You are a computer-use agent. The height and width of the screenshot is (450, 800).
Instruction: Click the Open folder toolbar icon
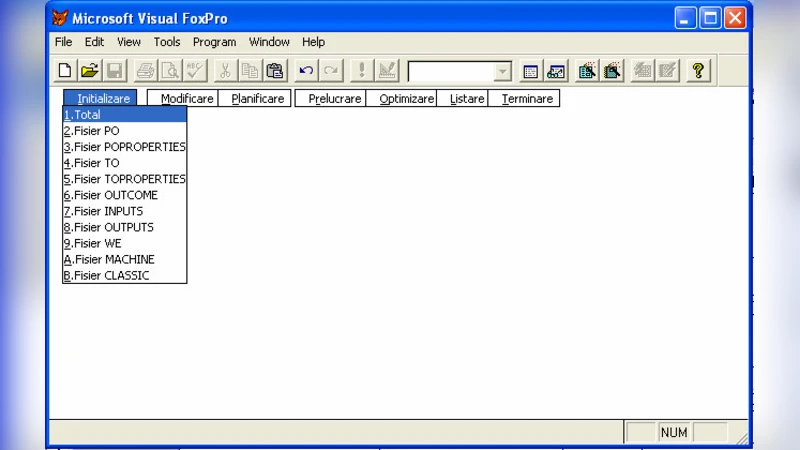coord(90,71)
